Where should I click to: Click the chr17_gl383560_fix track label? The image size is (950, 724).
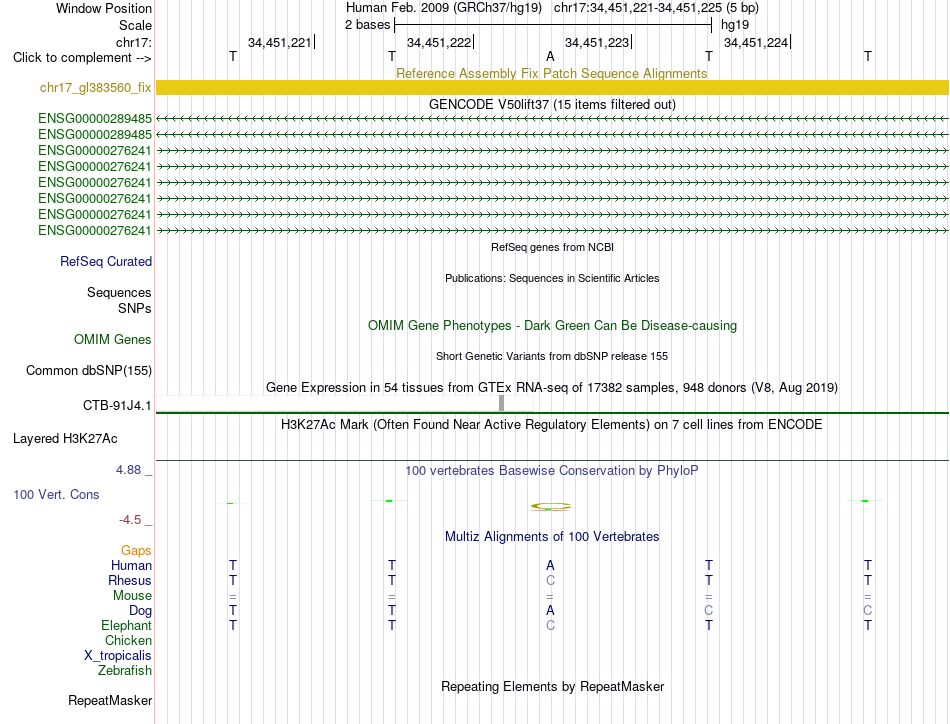point(95,88)
